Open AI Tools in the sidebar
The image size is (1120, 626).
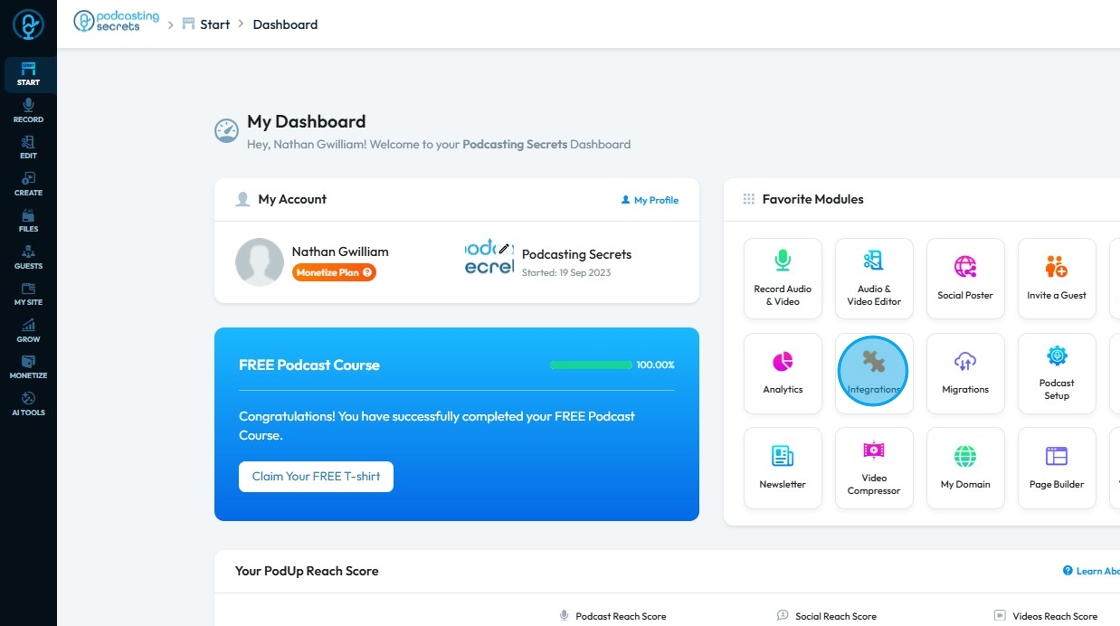pos(28,404)
